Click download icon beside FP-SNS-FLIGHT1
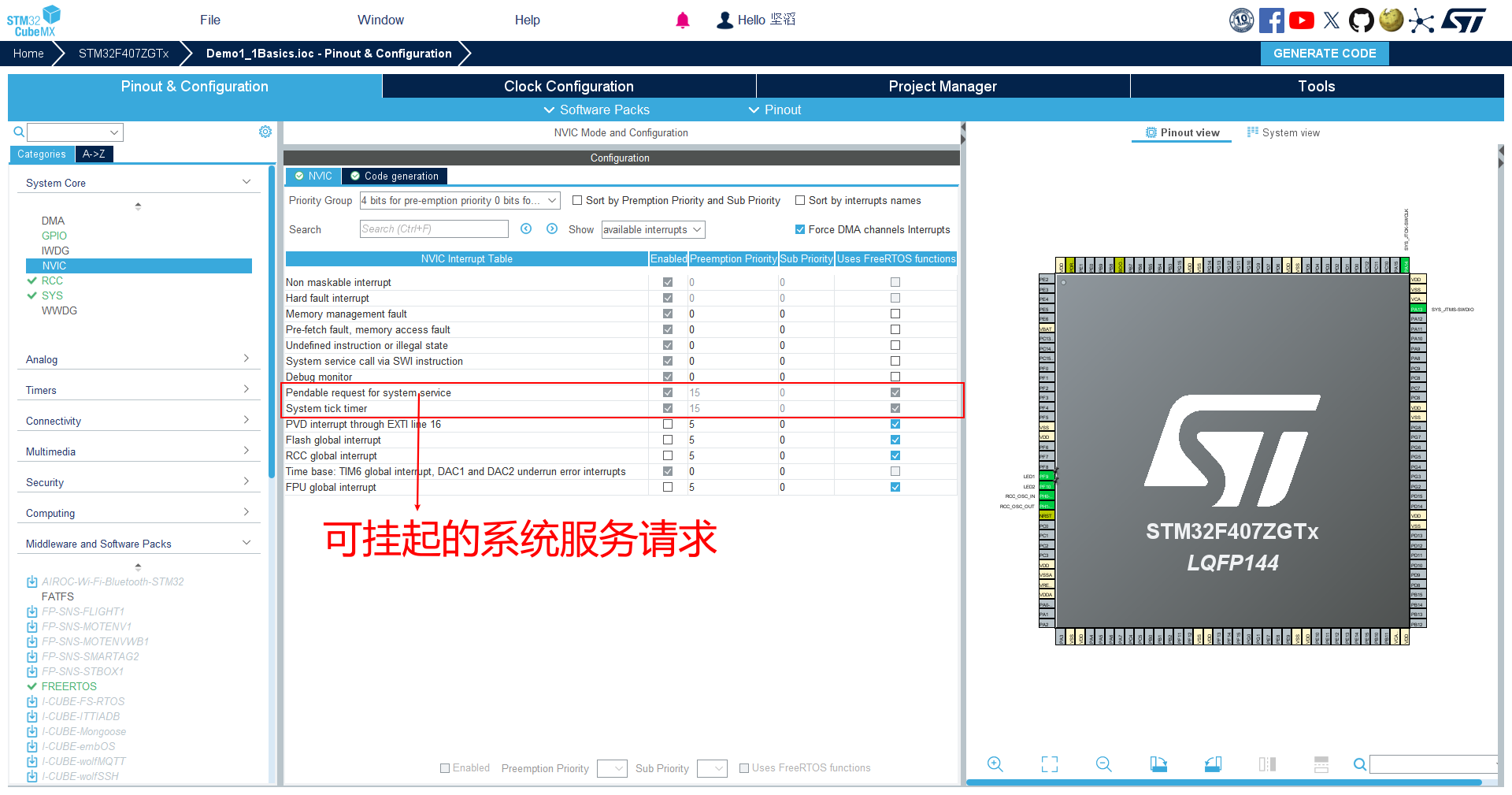Screen dimensions: 1512x795 [32, 611]
